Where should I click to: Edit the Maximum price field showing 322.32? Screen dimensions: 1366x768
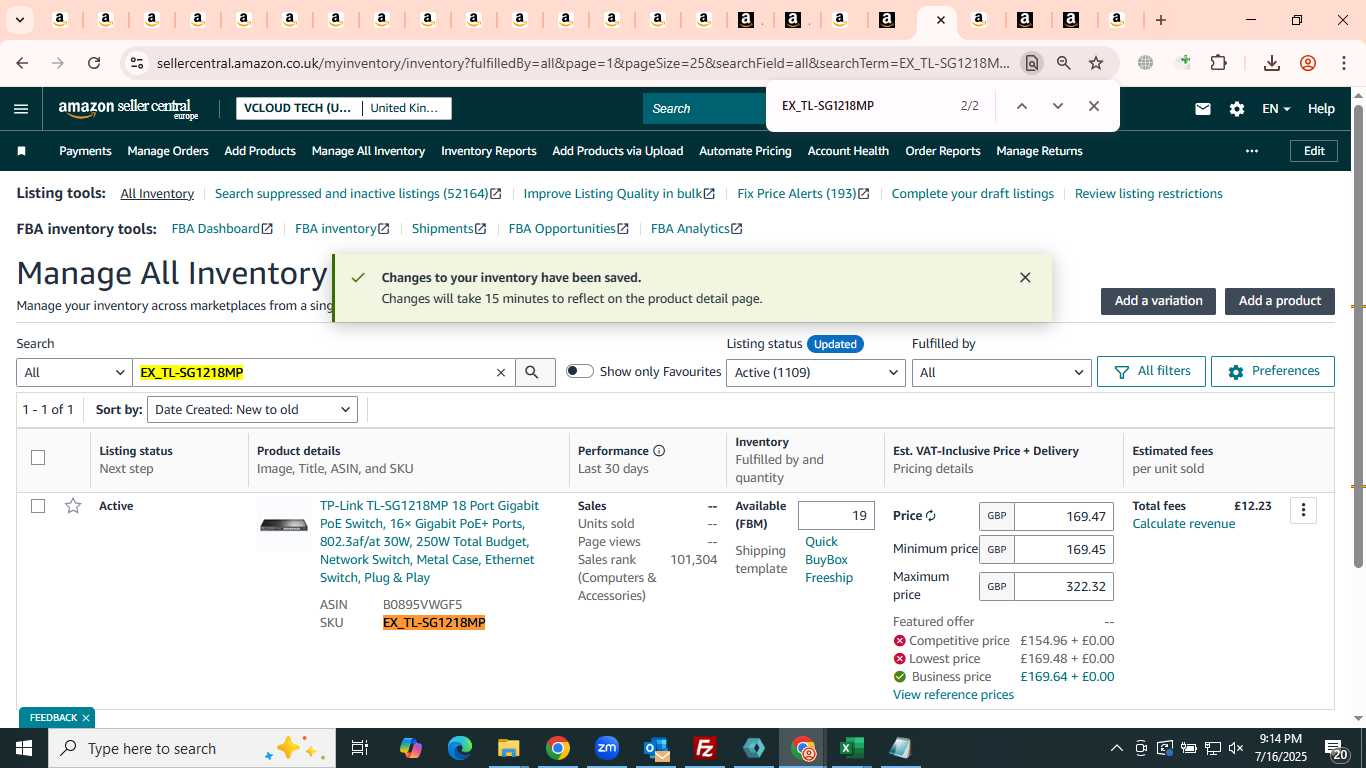click(x=1064, y=587)
